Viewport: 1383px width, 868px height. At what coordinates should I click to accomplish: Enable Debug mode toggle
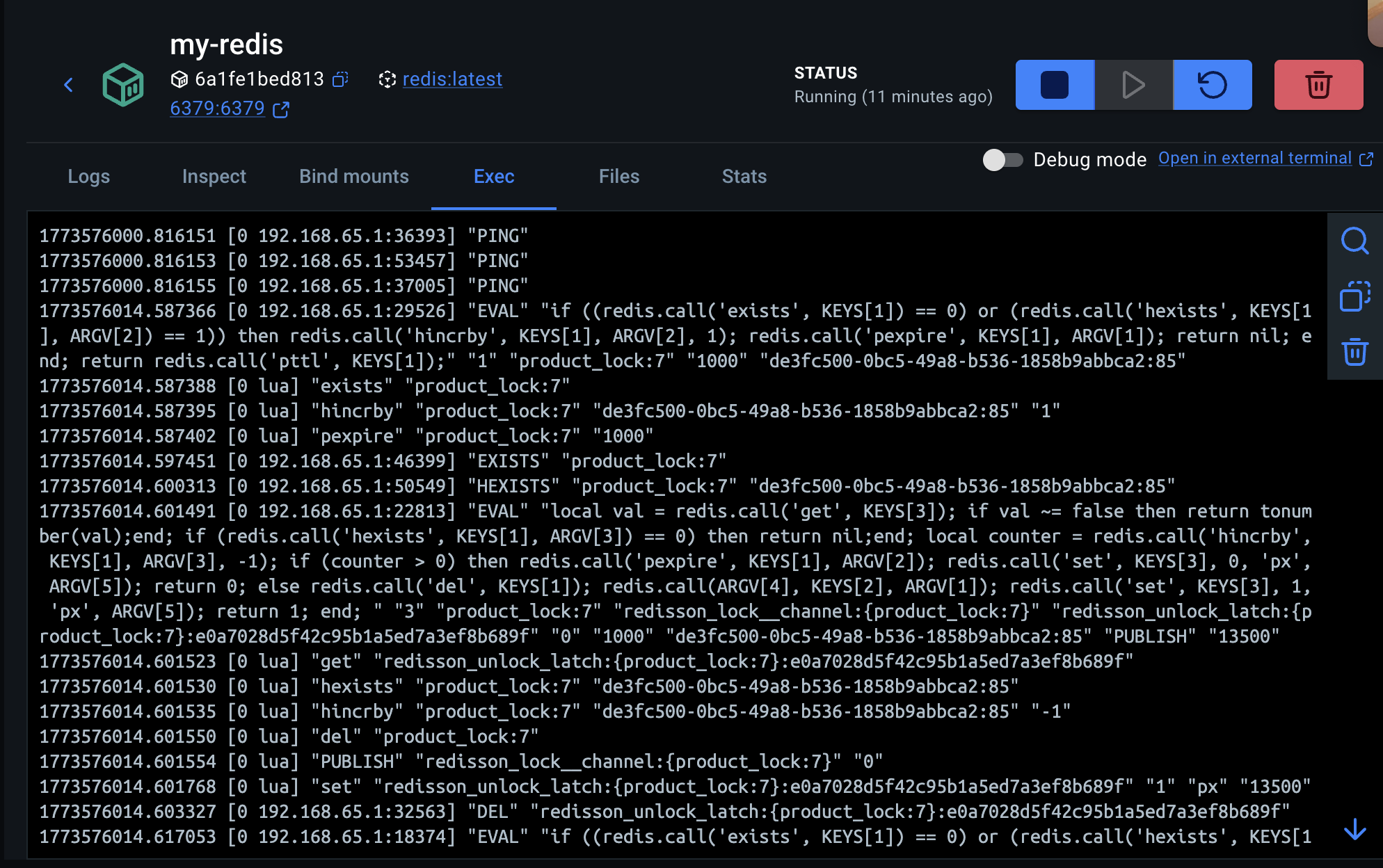[1002, 160]
